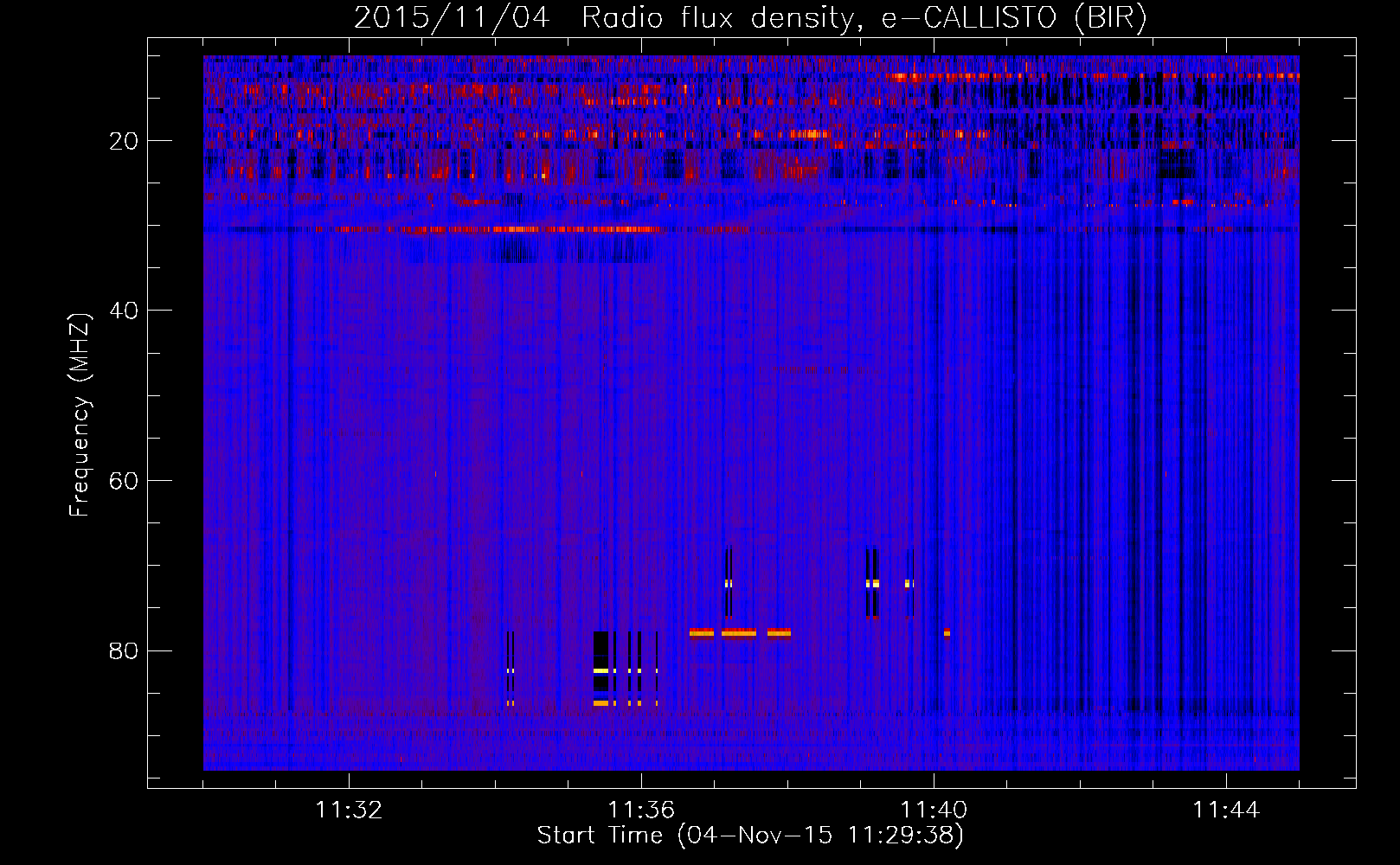Click the 'Start Time (04-Nov-15 11:29:38)' label
Image resolution: width=1400 pixels, height=865 pixels.
click(750, 836)
